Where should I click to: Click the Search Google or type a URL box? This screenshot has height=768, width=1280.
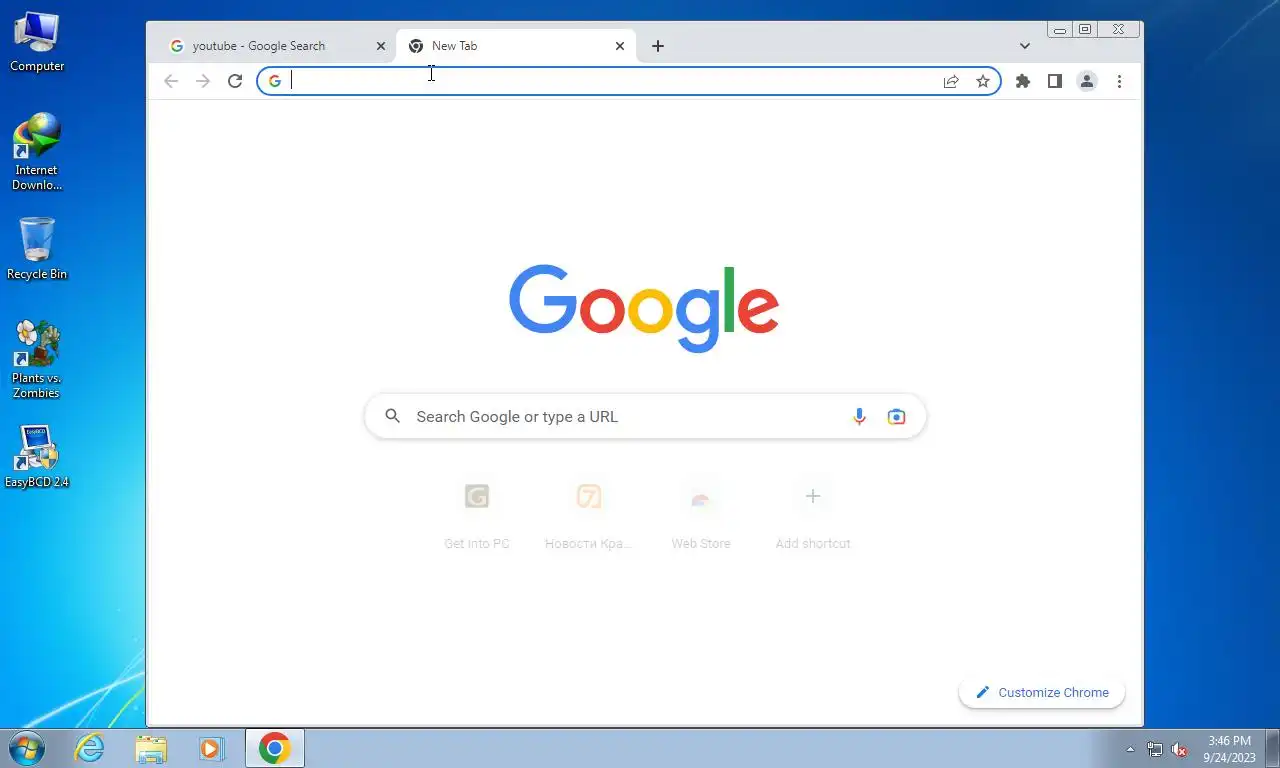pos(645,416)
